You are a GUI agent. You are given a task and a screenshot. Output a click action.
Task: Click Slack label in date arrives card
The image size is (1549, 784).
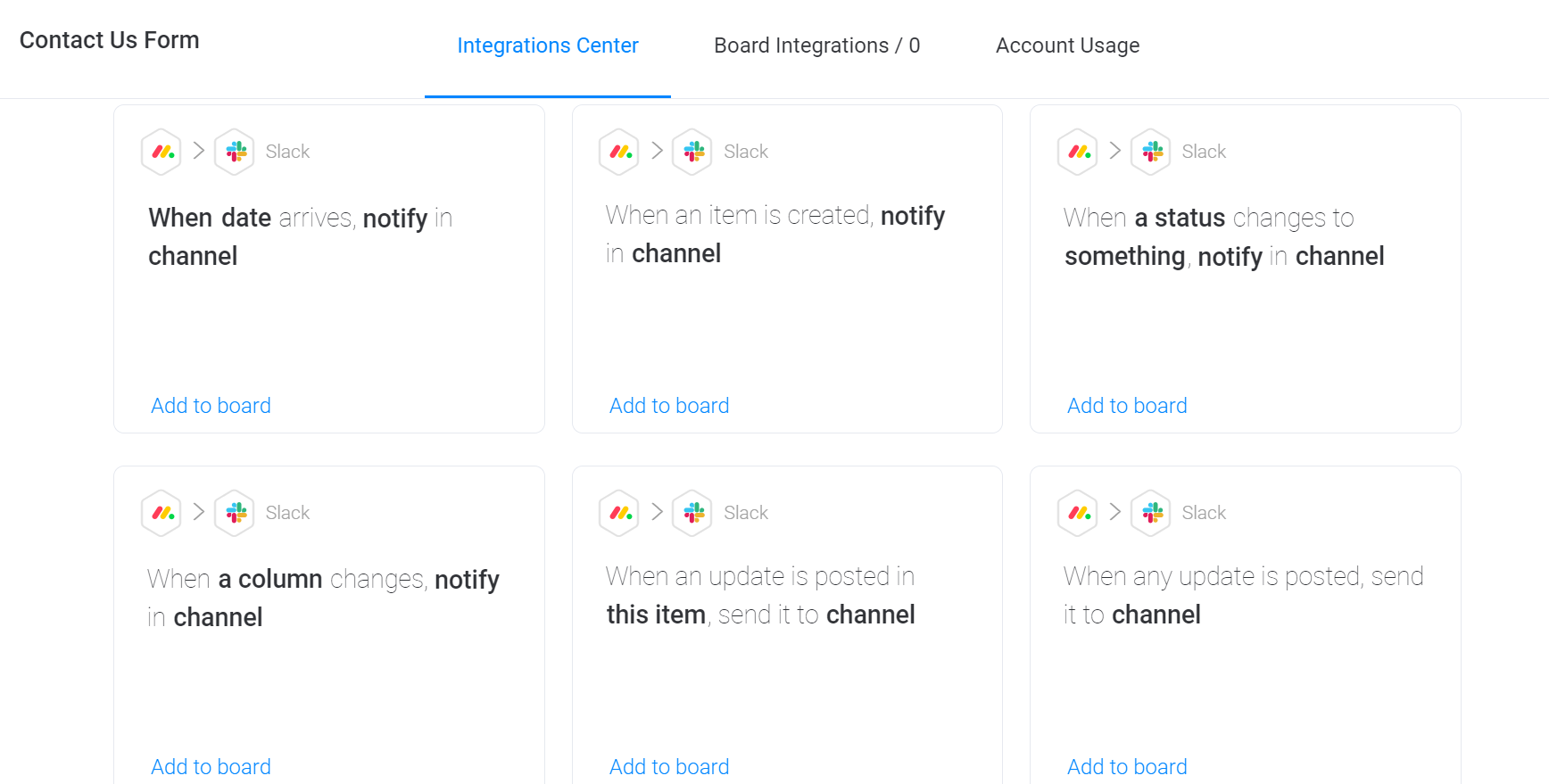[287, 152]
